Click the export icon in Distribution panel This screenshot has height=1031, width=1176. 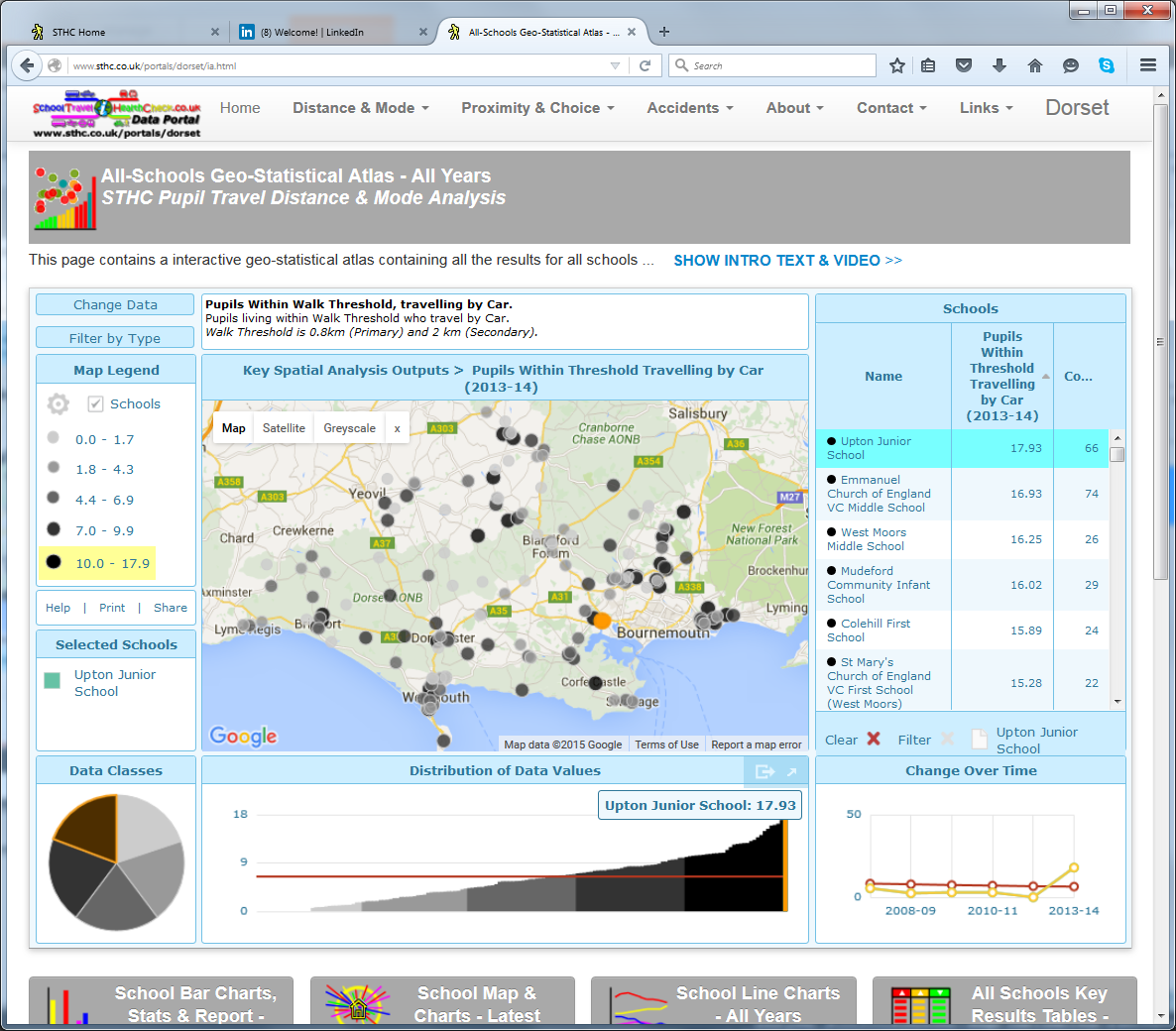pos(764,771)
